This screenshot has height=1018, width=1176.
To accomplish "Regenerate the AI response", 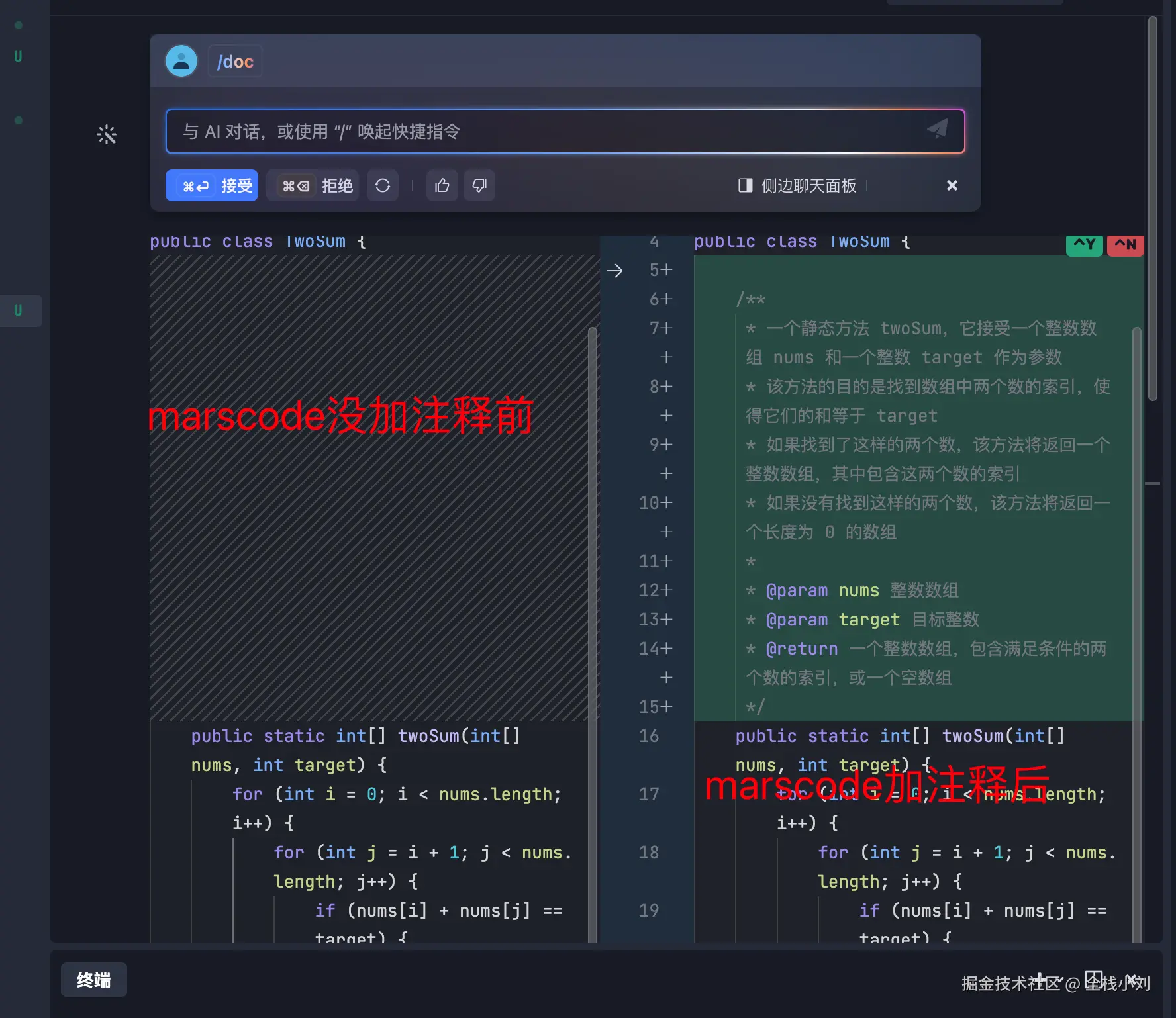I will (383, 185).
